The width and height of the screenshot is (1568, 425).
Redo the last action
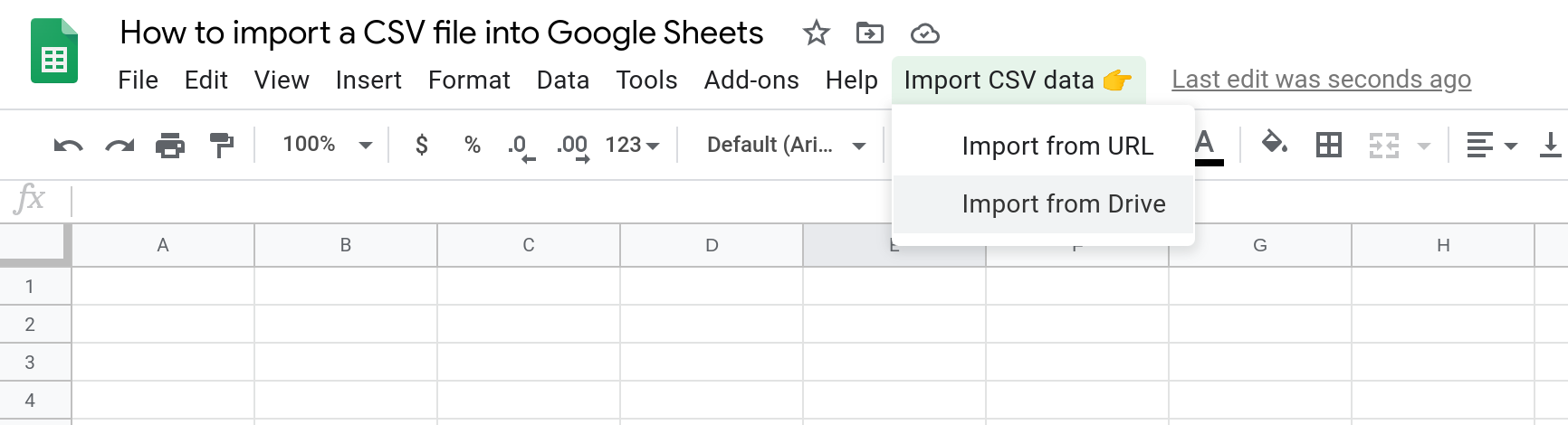[x=120, y=145]
